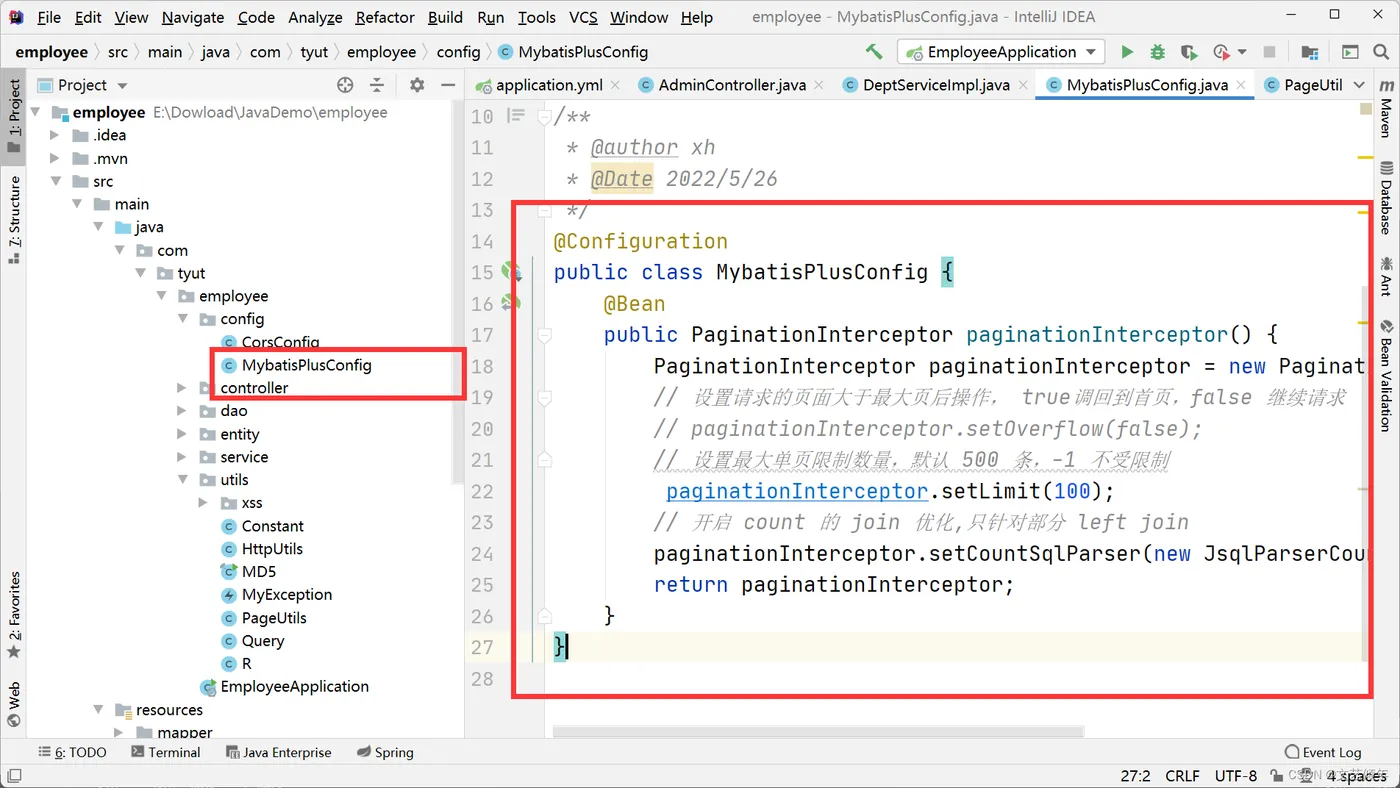The image size is (1400, 788).
Task: Expand the dao package
Action: [x=182, y=410]
